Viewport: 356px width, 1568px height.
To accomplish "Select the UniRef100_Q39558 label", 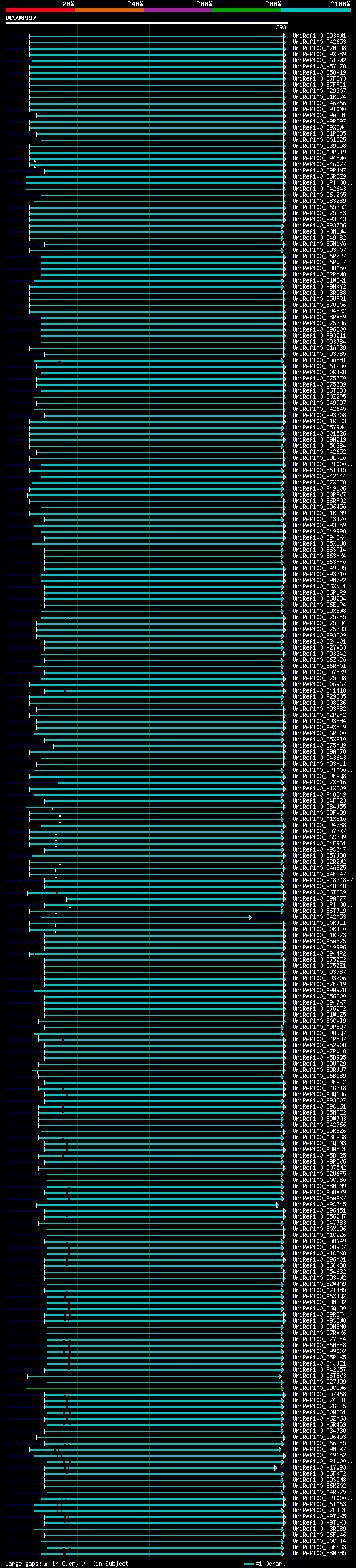I will 319,146.
